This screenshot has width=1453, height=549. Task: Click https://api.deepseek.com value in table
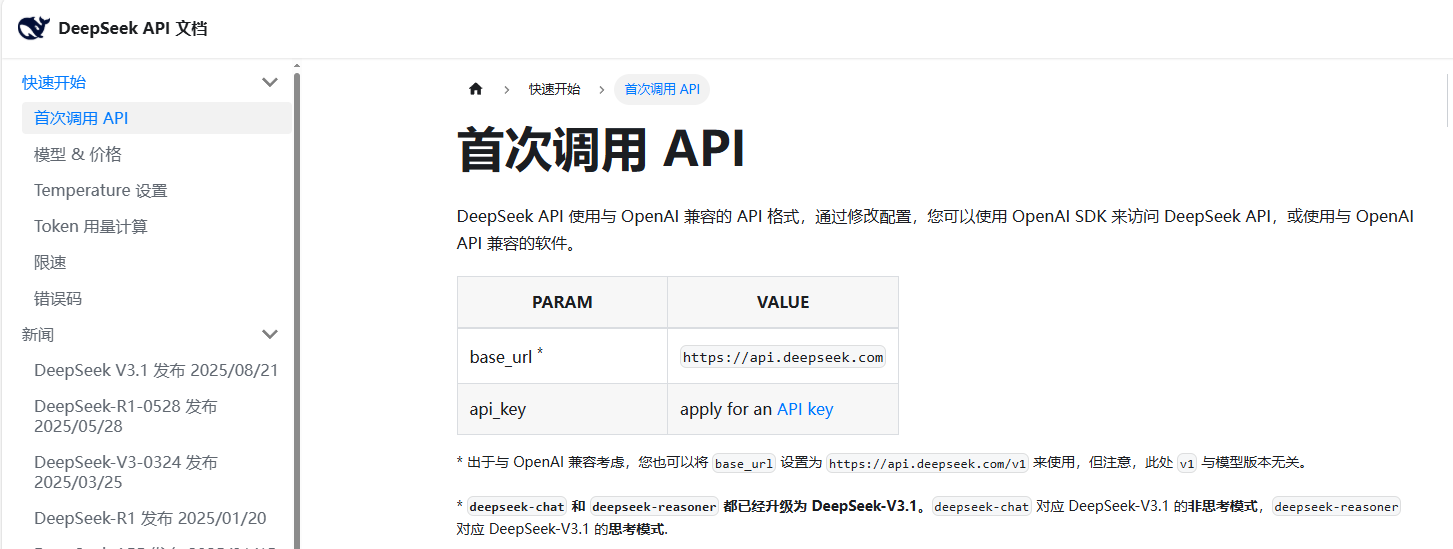[x=783, y=357]
